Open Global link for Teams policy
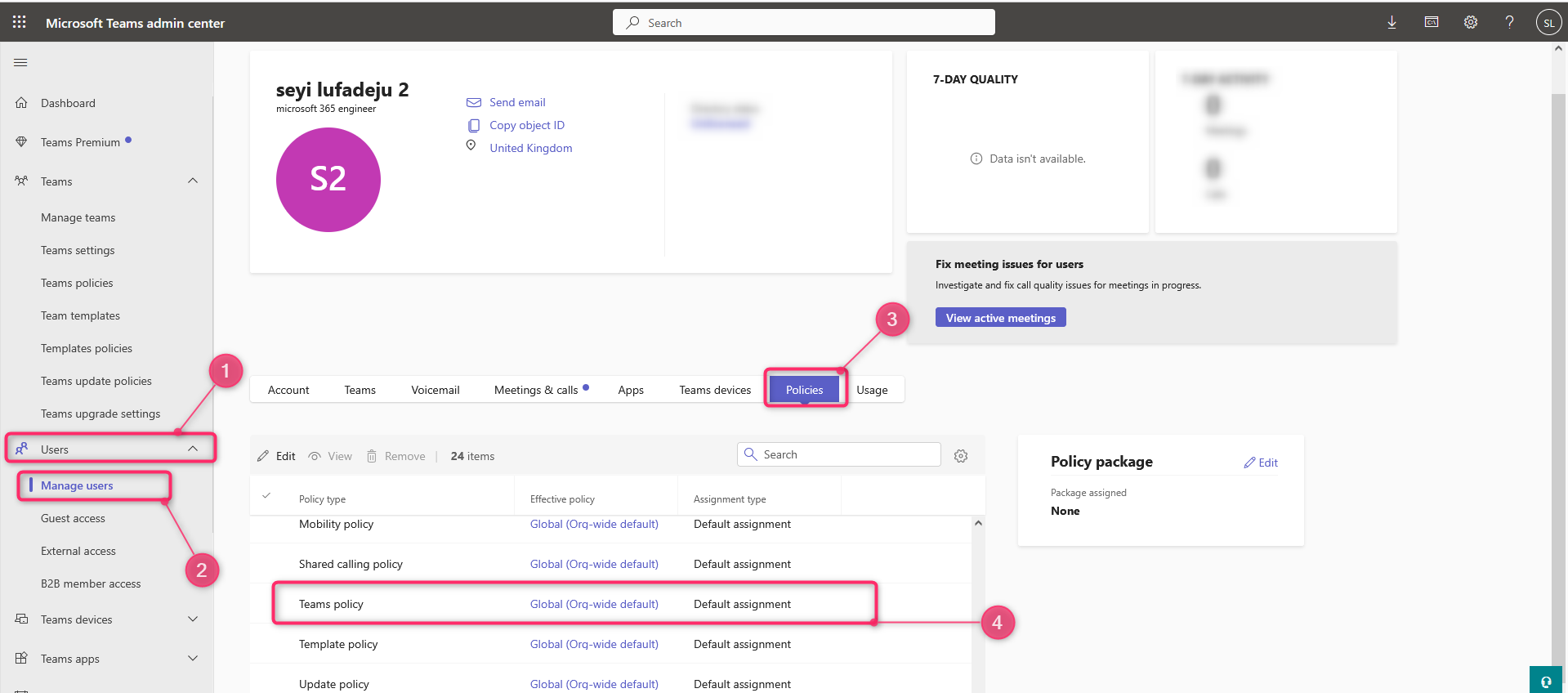 pyautogui.click(x=594, y=604)
